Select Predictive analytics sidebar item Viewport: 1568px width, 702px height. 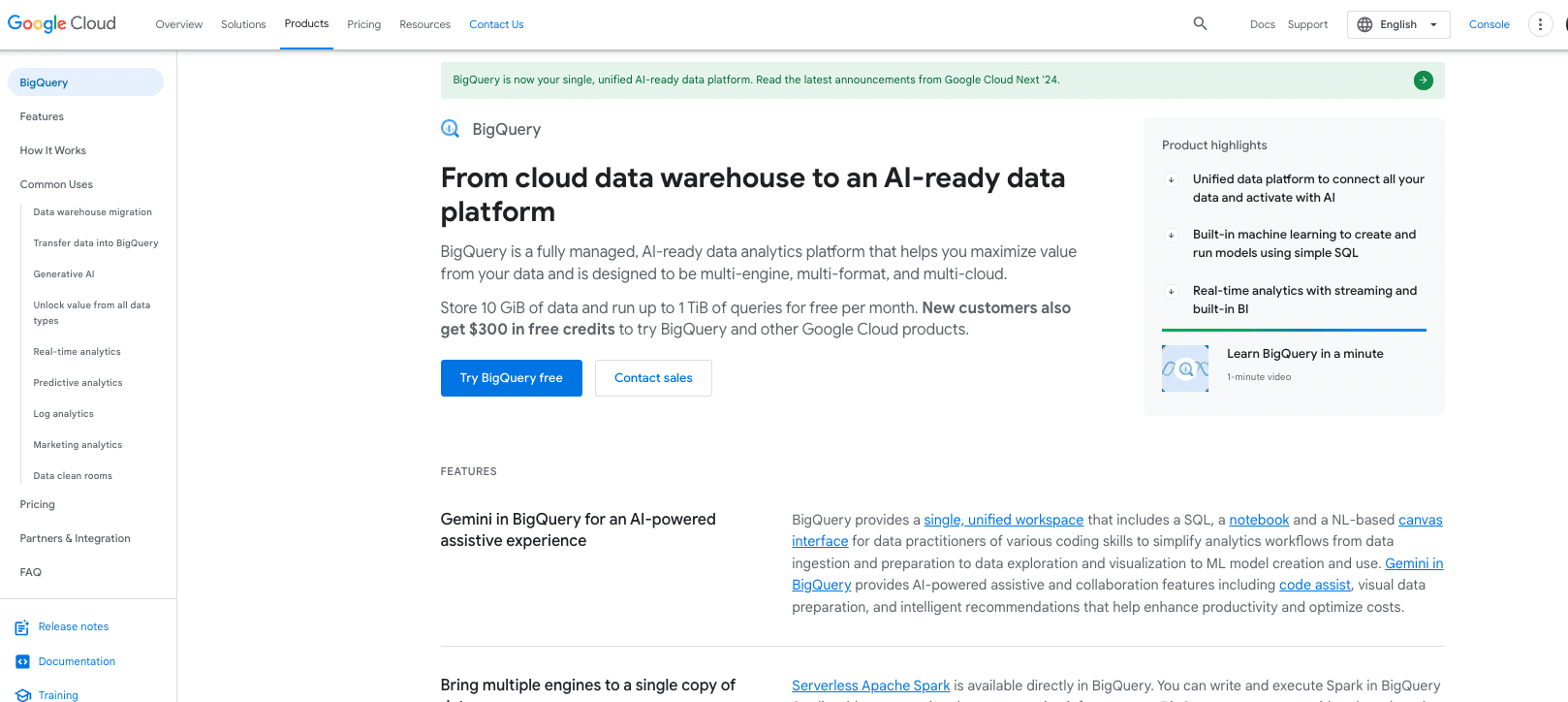(x=78, y=383)
